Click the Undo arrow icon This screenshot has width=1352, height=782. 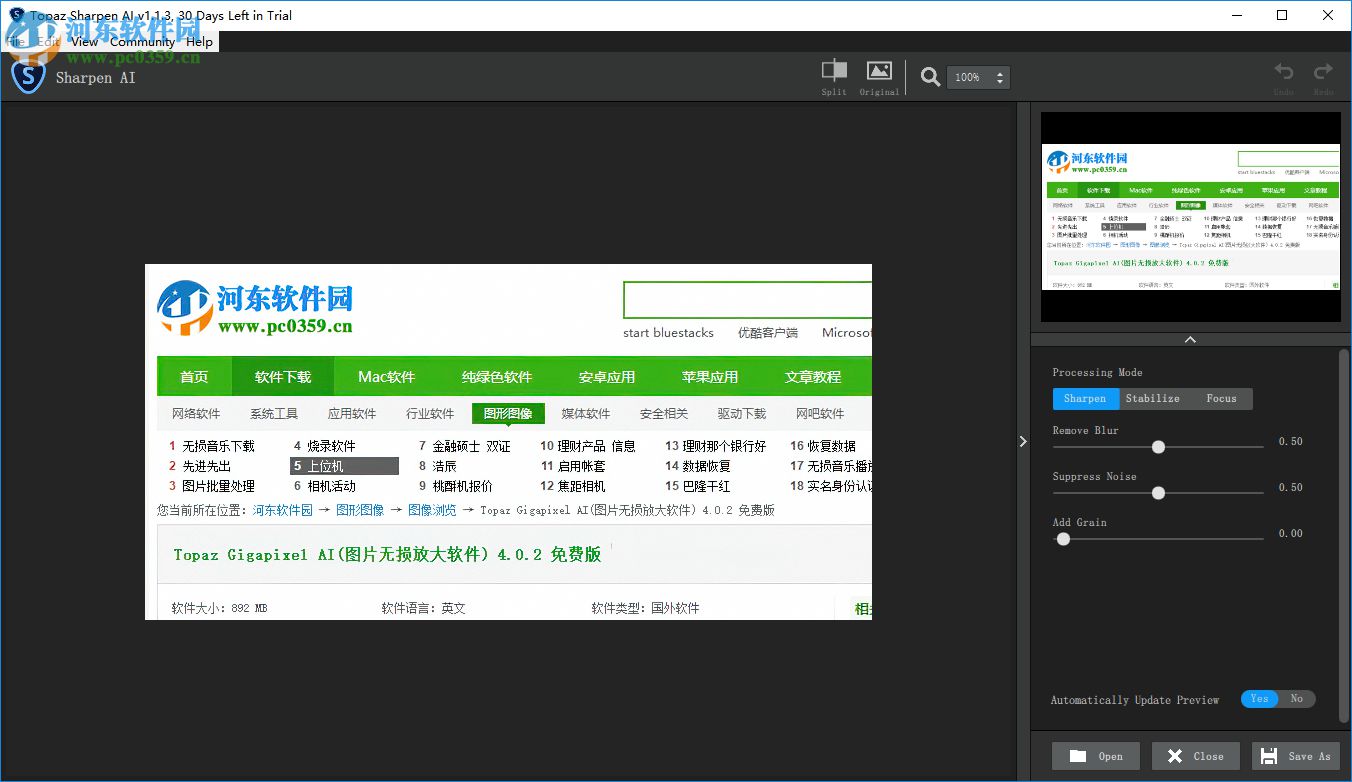(1283, 72)
